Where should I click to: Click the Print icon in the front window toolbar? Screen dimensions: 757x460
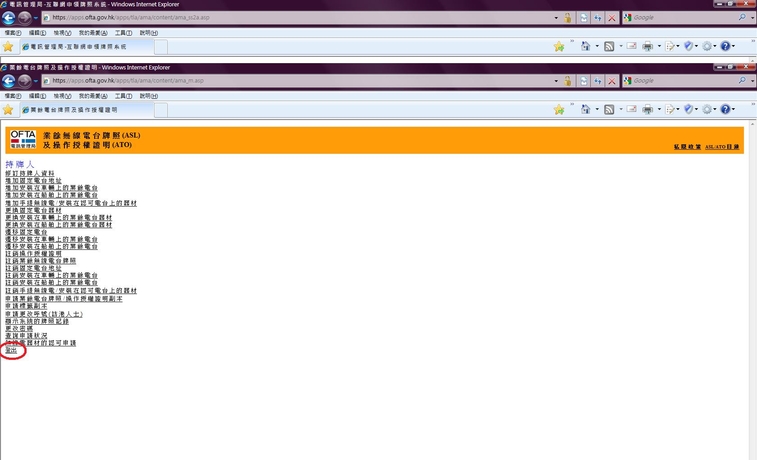tap(647, 109)
